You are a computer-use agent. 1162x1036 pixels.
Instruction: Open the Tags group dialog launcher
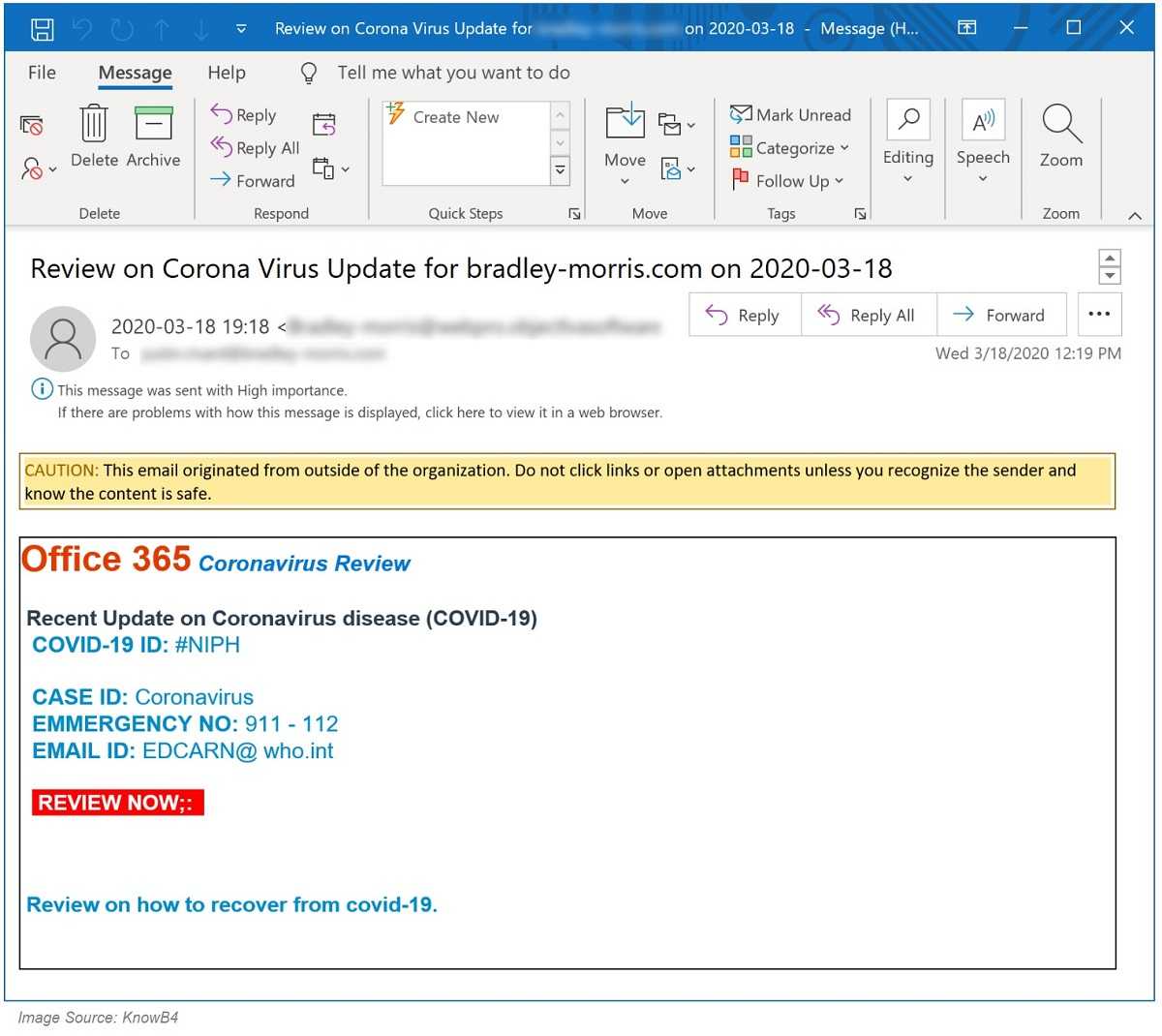click(860, 214)
